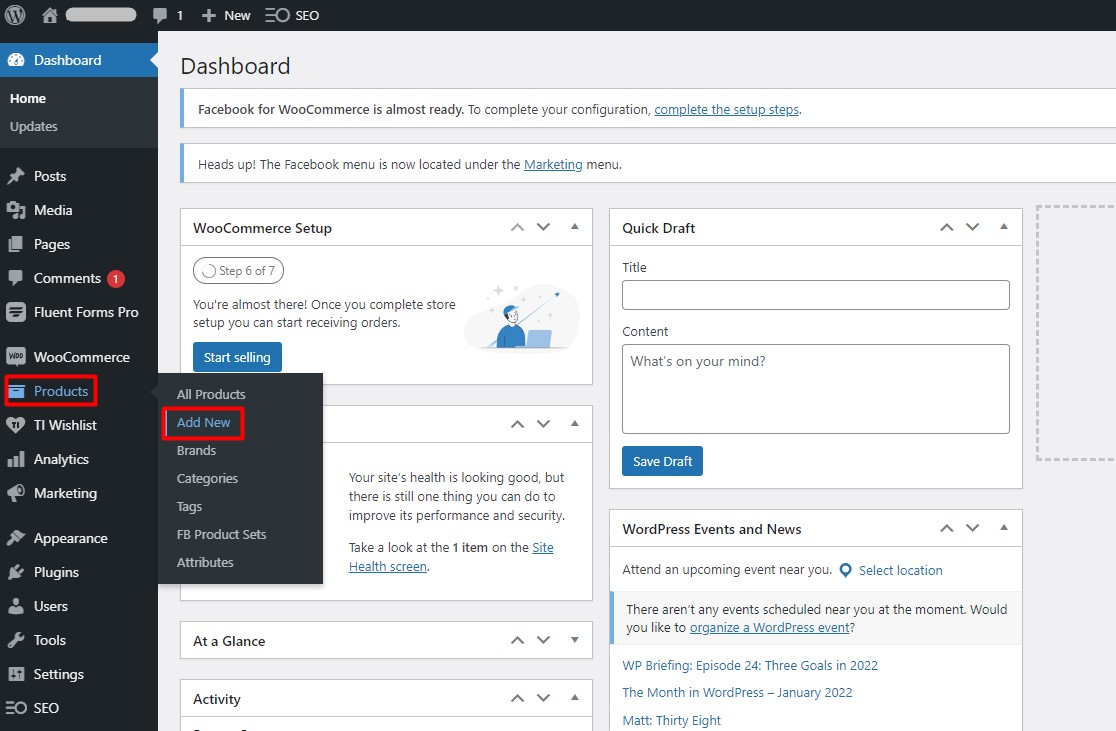Open WP Briefing Episode 24 news link
The image size is (1116, 731).
click(x=750, y=666)
